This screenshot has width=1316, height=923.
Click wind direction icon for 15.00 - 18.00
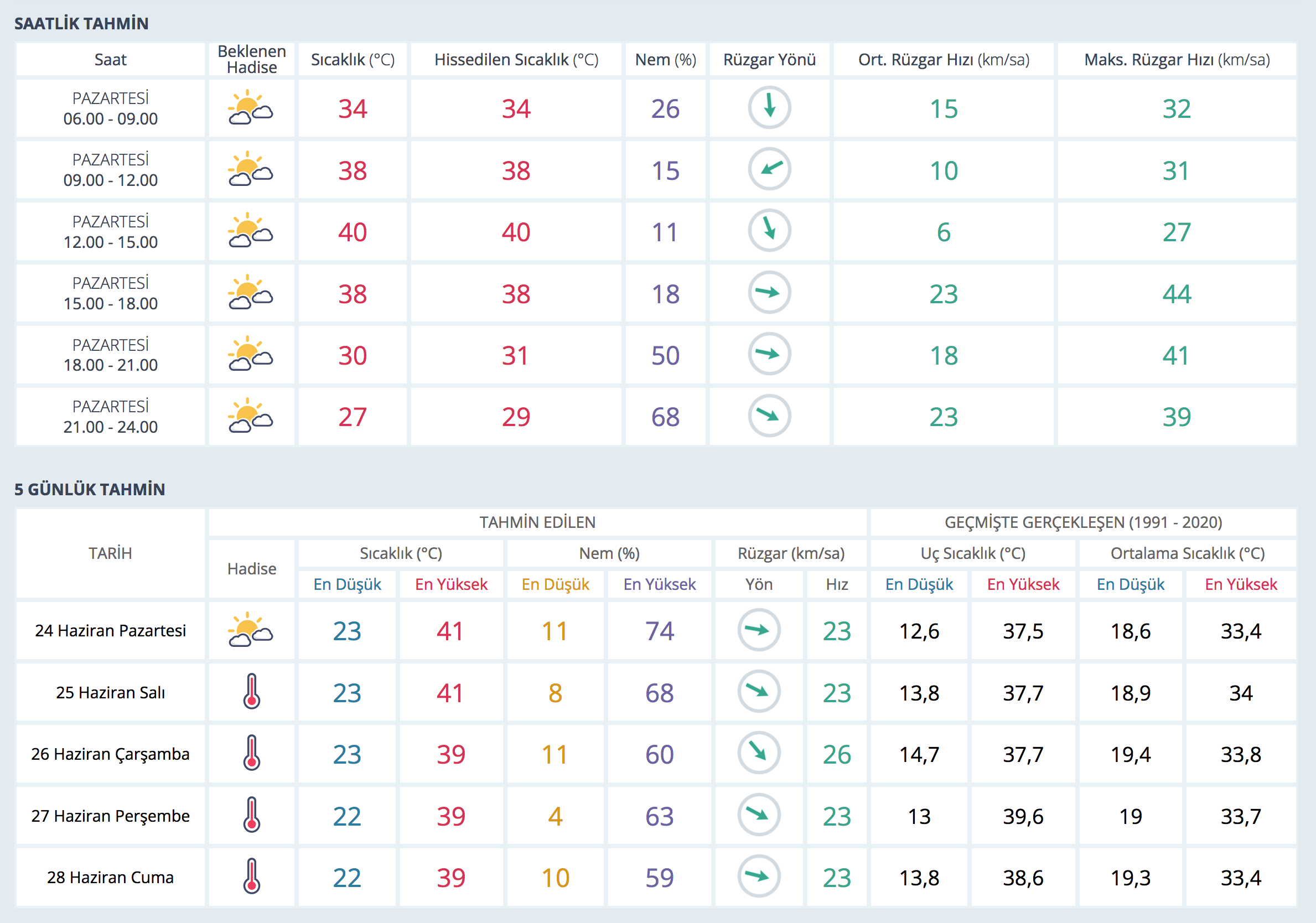click(x=769, y=292)
